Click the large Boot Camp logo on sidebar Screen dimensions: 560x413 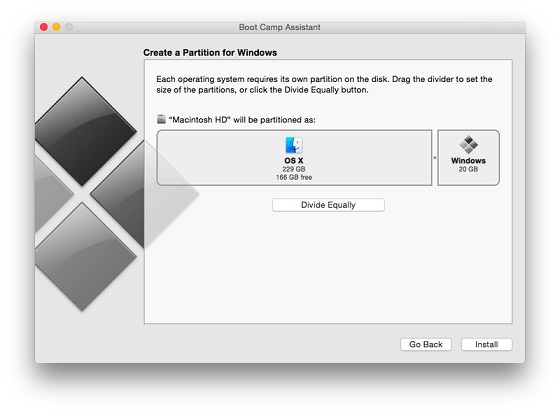pyautogui.click(x=107, y=194)
